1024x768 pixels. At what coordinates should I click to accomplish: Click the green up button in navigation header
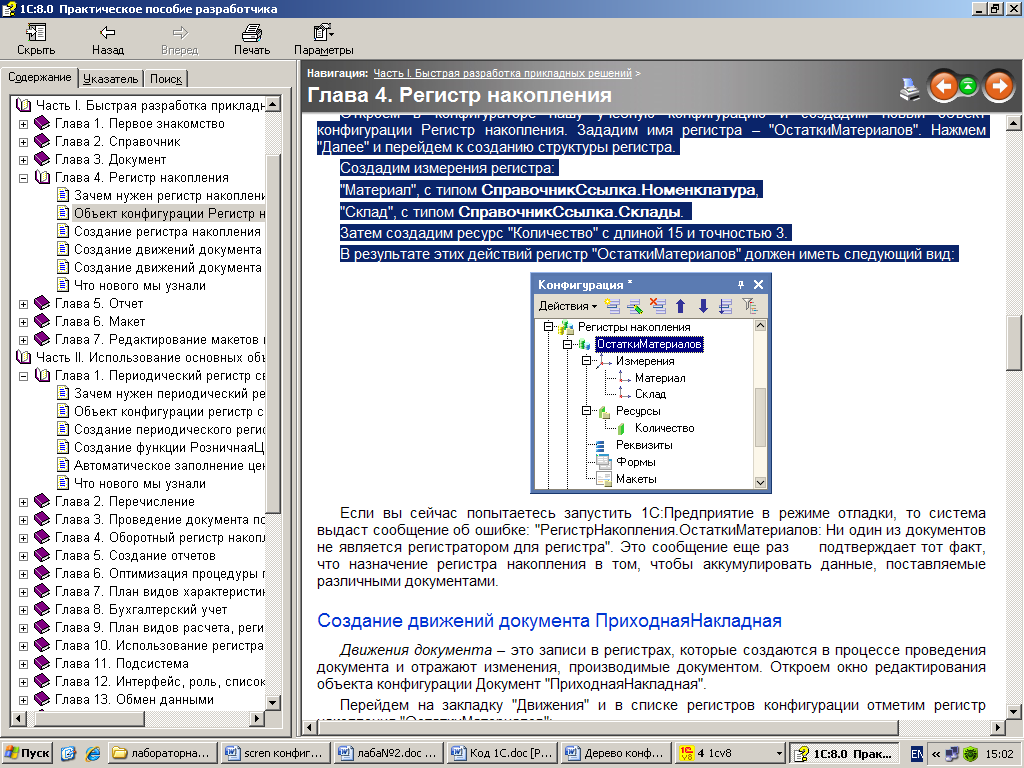click(968, 87)
